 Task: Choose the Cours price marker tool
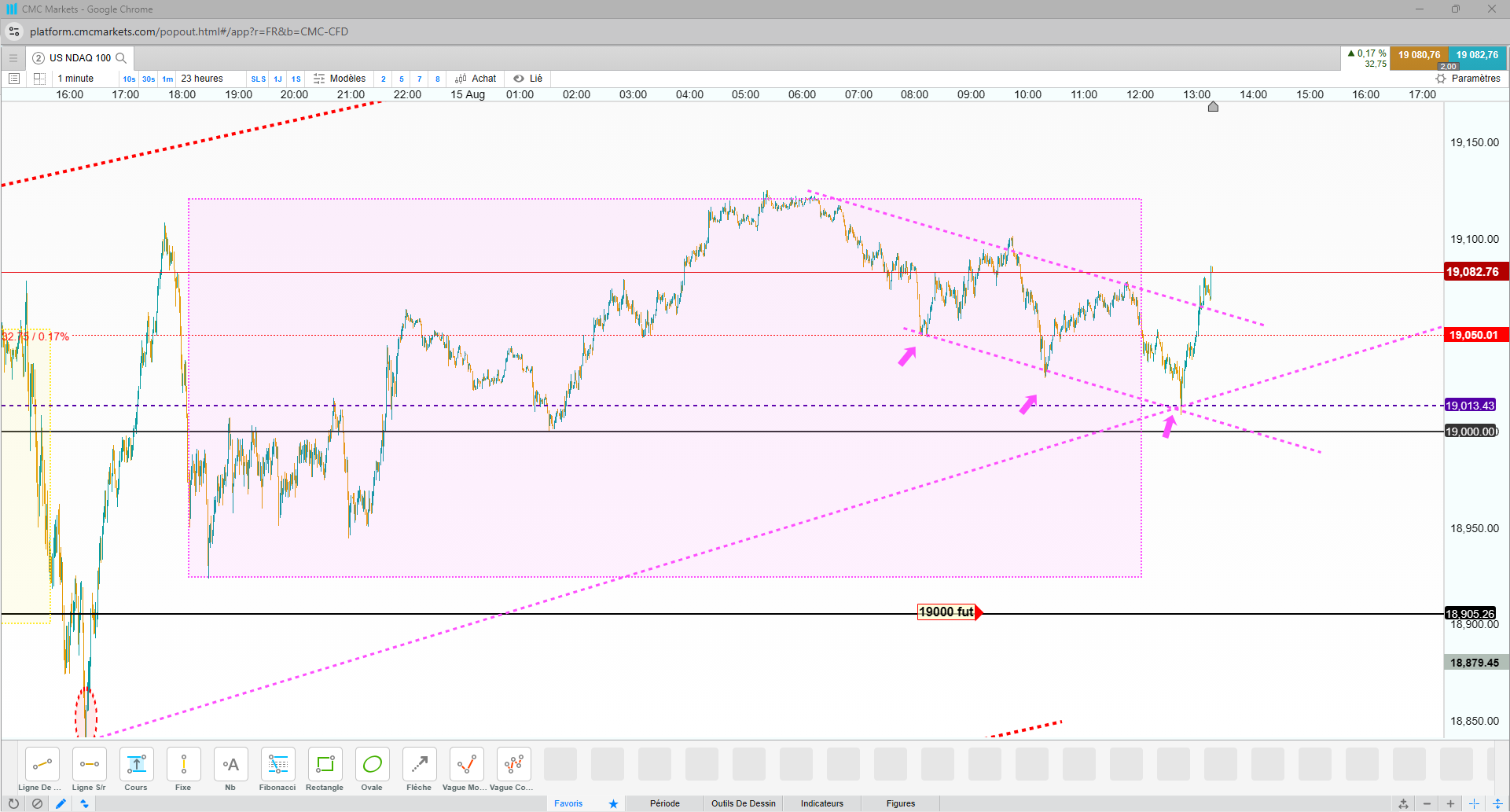(136, 769)
